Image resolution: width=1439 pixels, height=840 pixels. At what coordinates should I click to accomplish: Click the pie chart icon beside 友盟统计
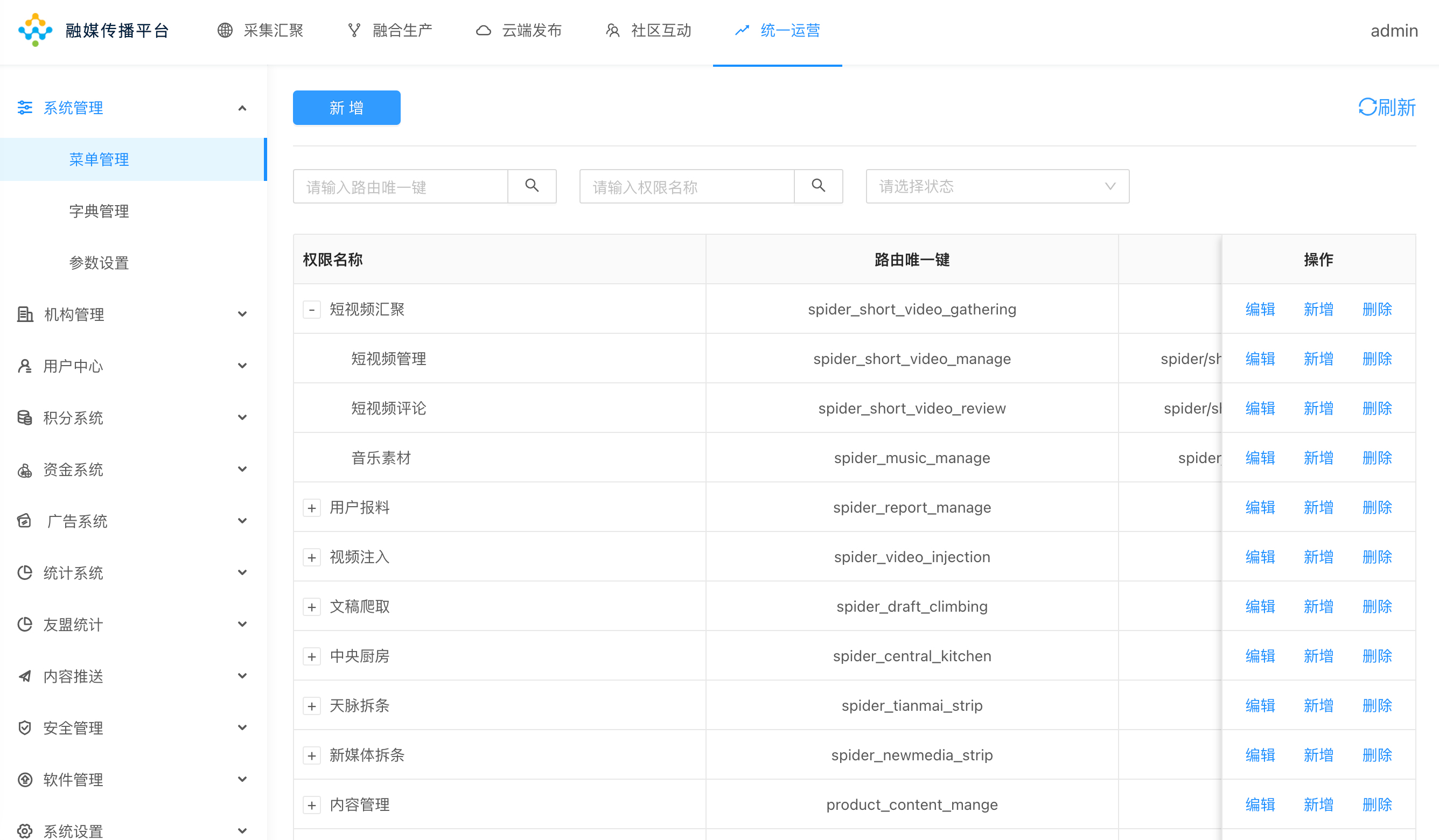pyautogui.click(x=25, y=624)
